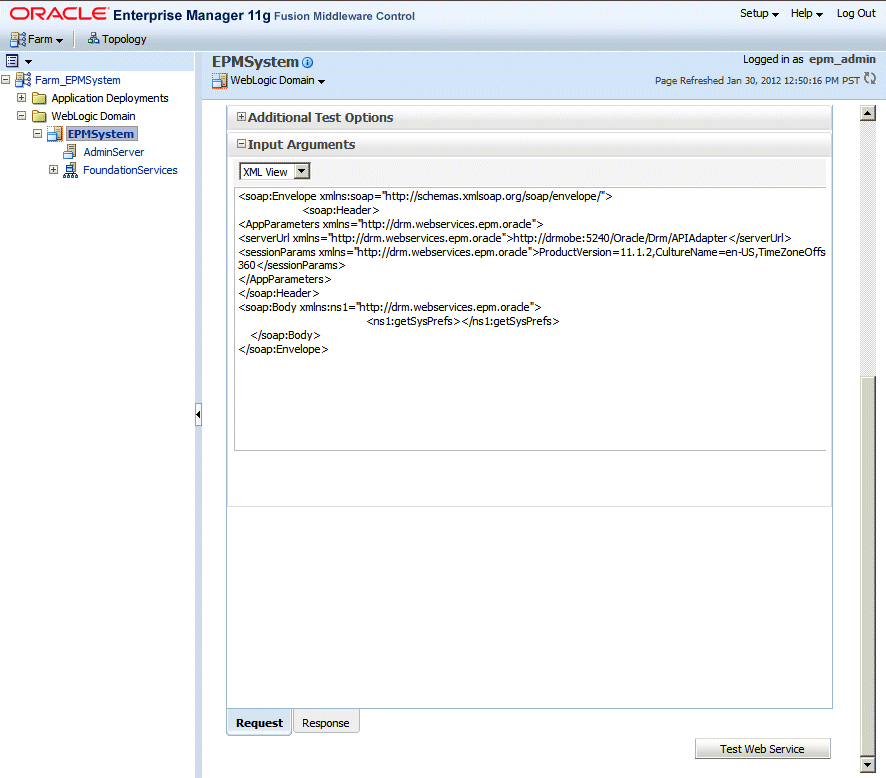
Task: Click the Farm menu icon
Action: coord(18,39)
